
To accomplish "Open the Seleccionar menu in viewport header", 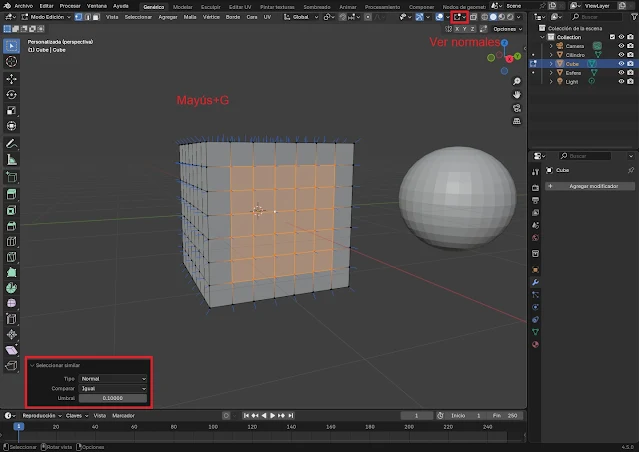I will pyautogui.click(x=138, y=17).
